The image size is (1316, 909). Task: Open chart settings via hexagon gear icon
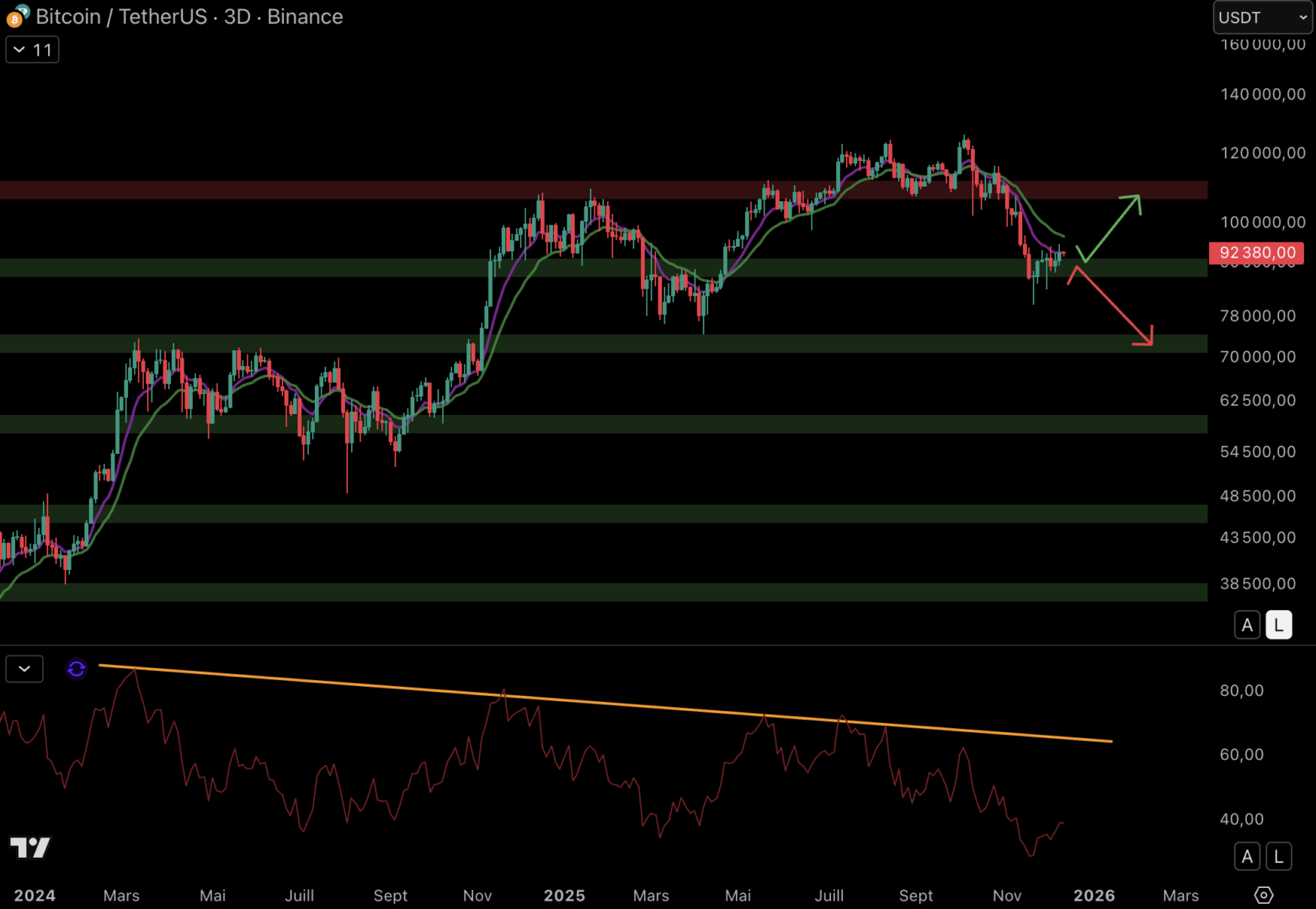point(1263,895)
